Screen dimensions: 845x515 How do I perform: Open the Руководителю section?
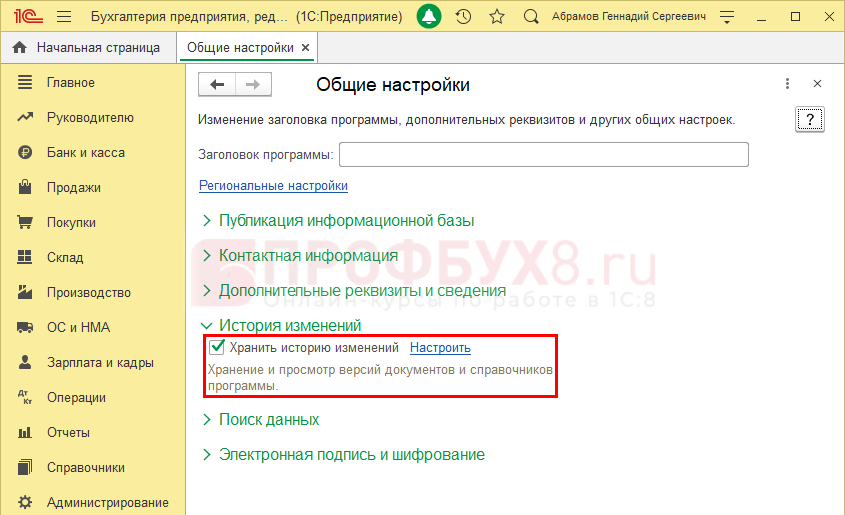(x=90, y=117)
